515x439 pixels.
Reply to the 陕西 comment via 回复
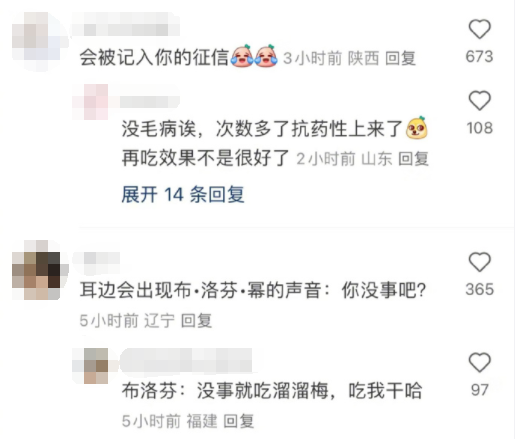coord(401,59)
